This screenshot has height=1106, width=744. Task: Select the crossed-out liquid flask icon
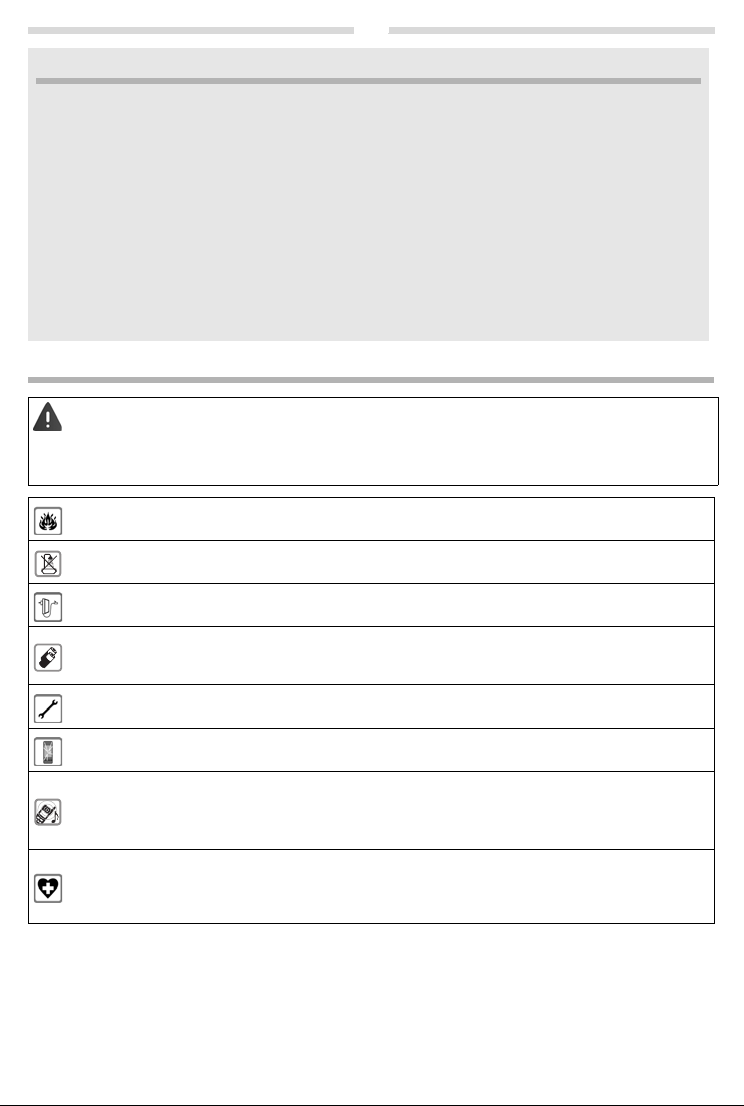click(x=48, y=564)
